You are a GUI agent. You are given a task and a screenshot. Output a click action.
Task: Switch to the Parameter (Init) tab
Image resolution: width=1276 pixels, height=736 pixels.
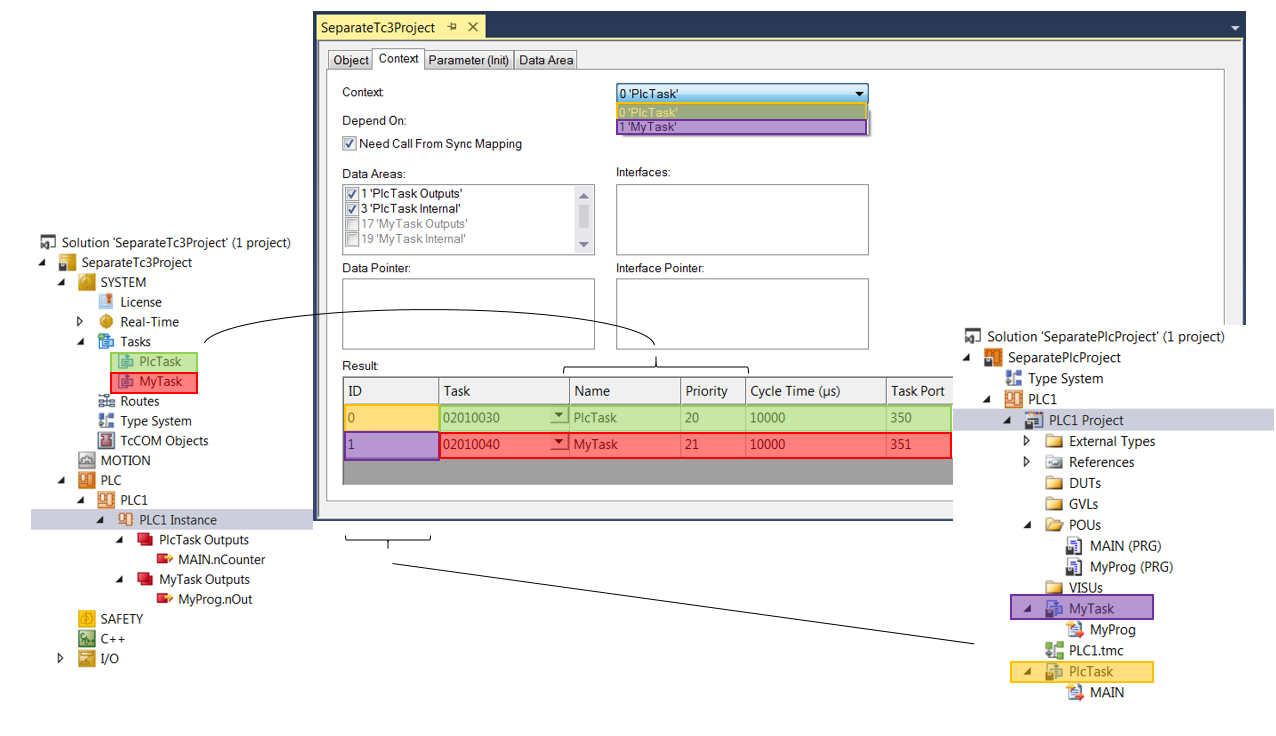click(x=469, y=60)
